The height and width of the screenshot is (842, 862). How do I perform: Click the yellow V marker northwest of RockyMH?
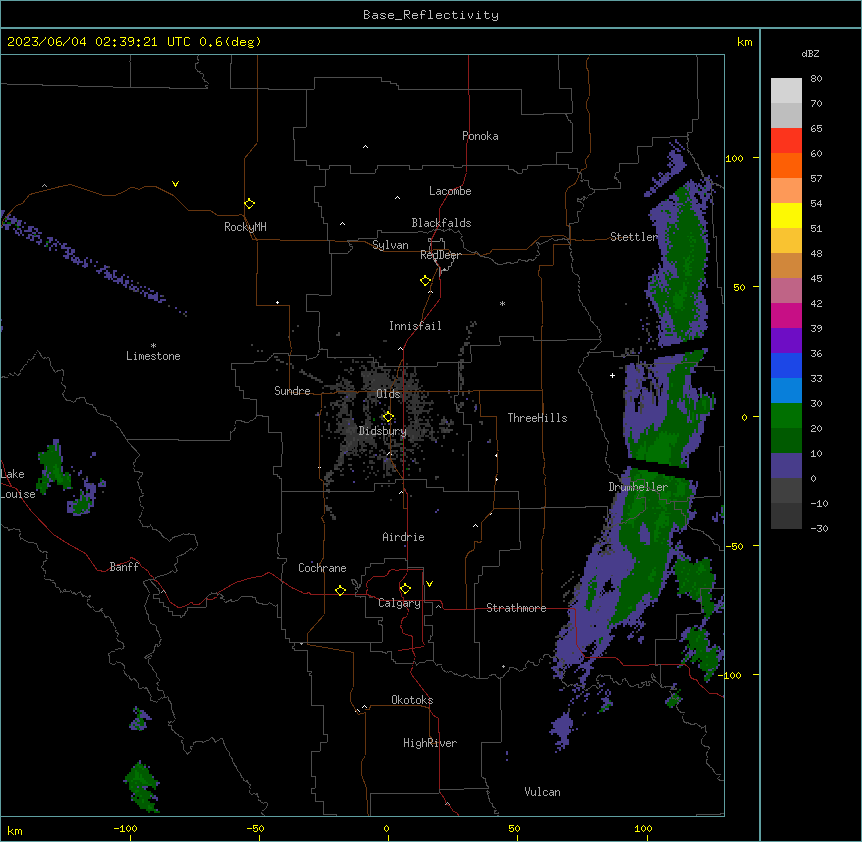tap(175, 184)
